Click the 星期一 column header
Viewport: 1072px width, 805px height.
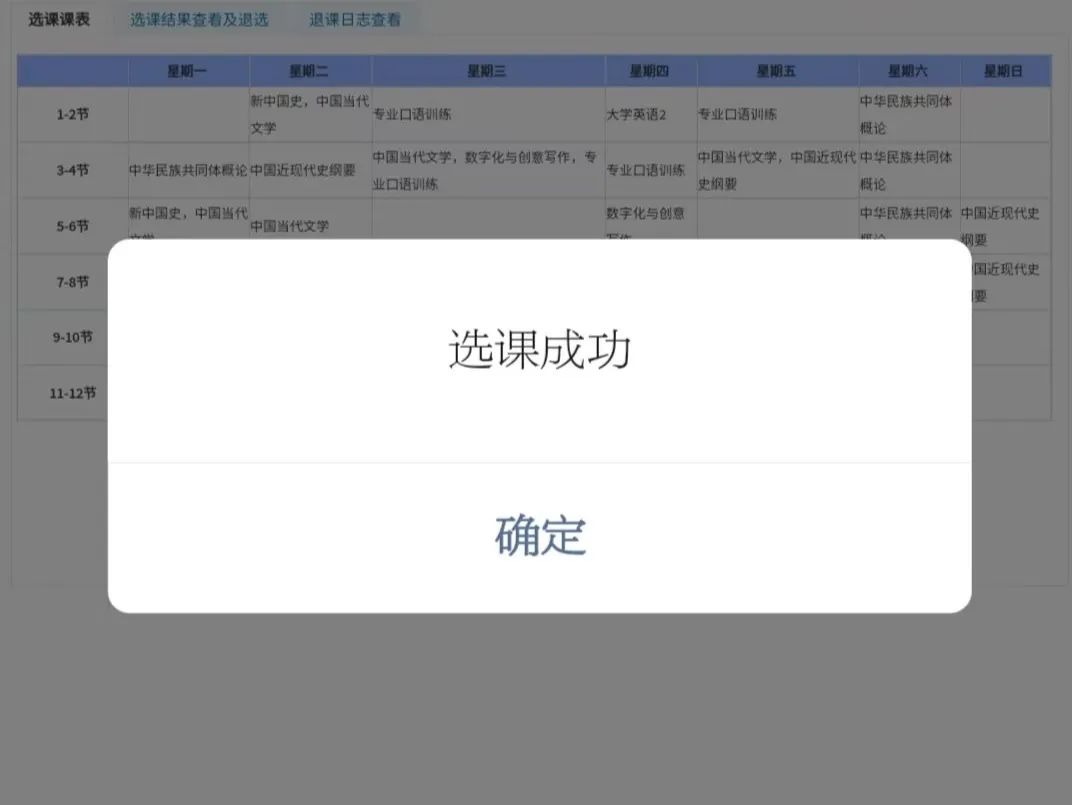point(189,71)
